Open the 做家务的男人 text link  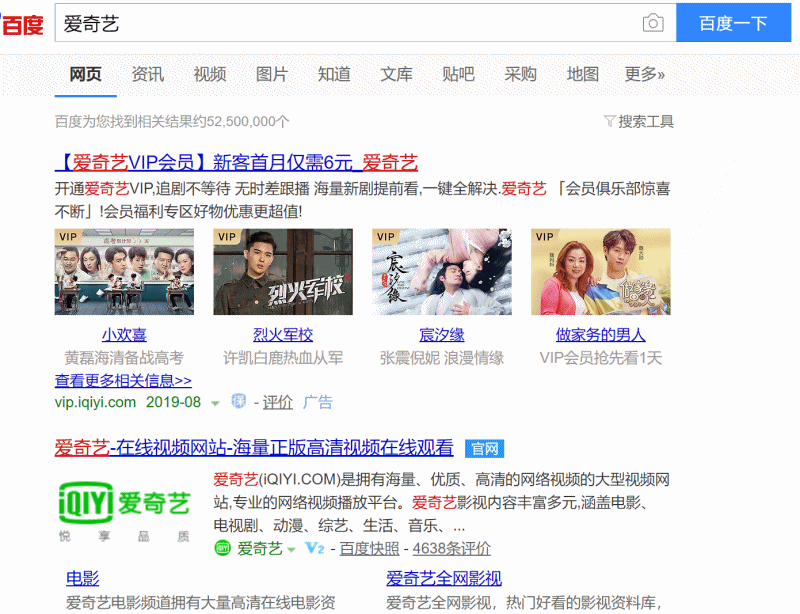tap(601, 335)
